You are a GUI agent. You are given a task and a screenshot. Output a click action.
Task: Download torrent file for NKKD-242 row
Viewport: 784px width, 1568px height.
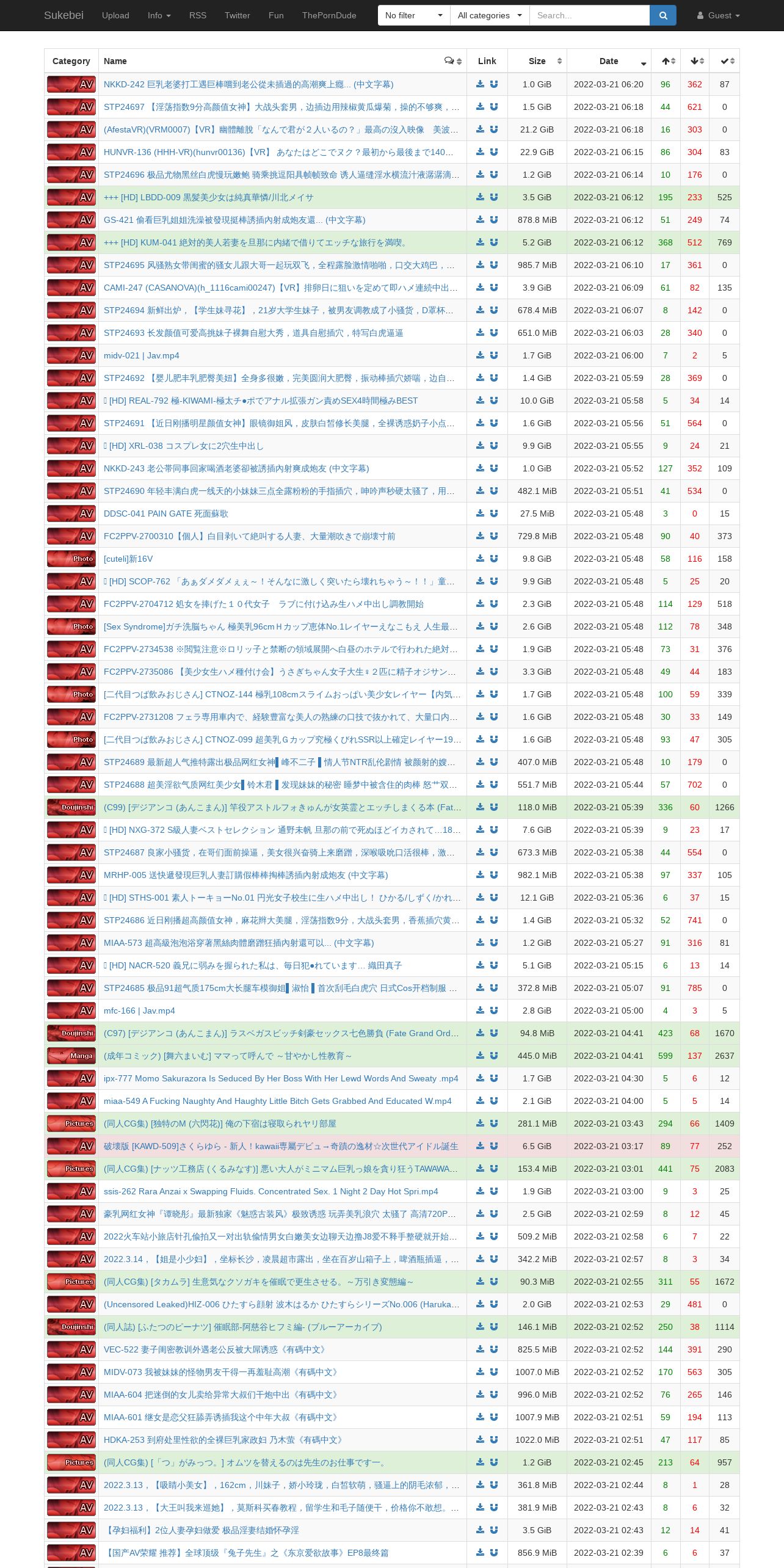481,84
